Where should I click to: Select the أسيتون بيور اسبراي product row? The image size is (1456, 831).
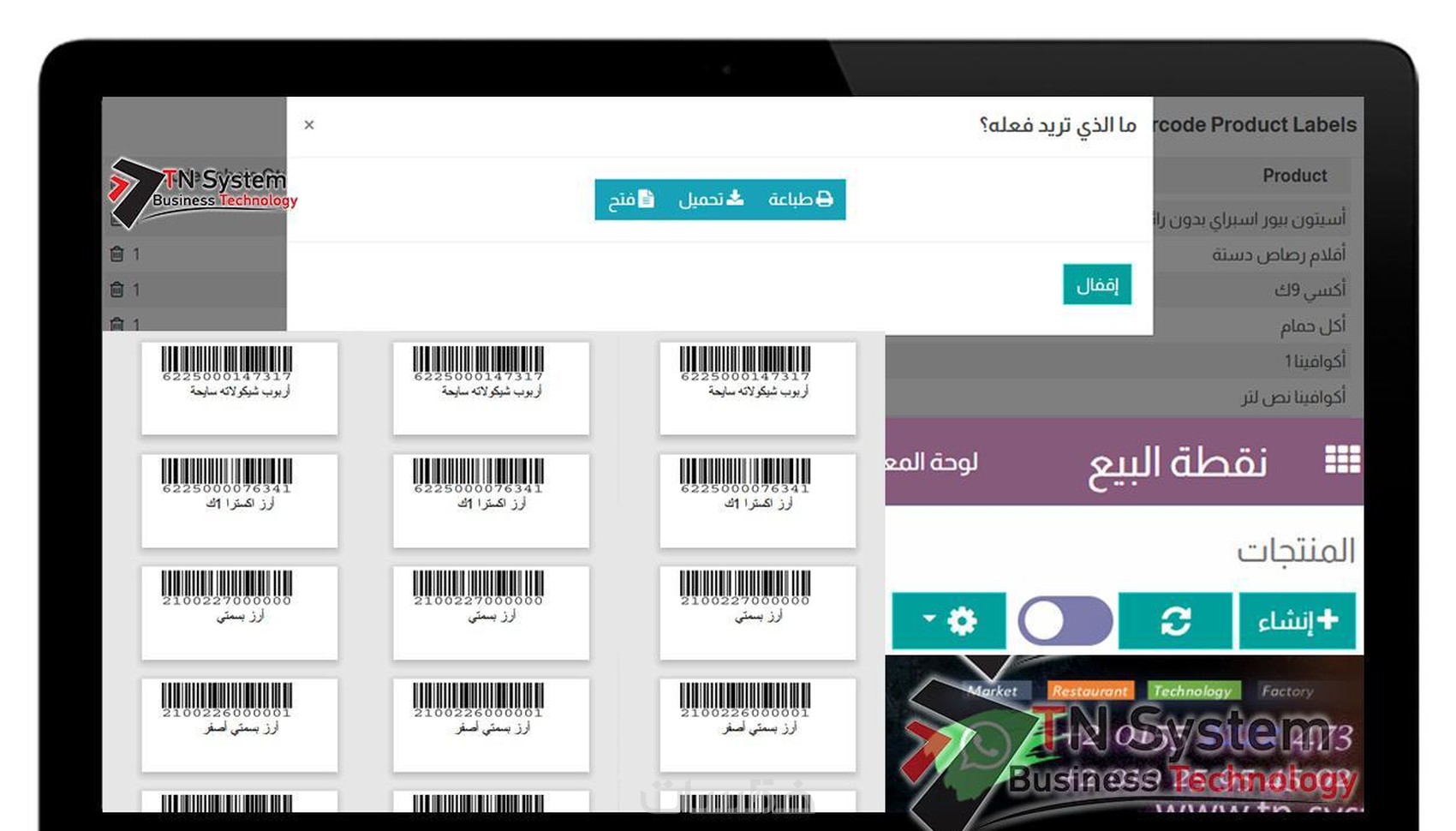click(x=1250, y=219)
